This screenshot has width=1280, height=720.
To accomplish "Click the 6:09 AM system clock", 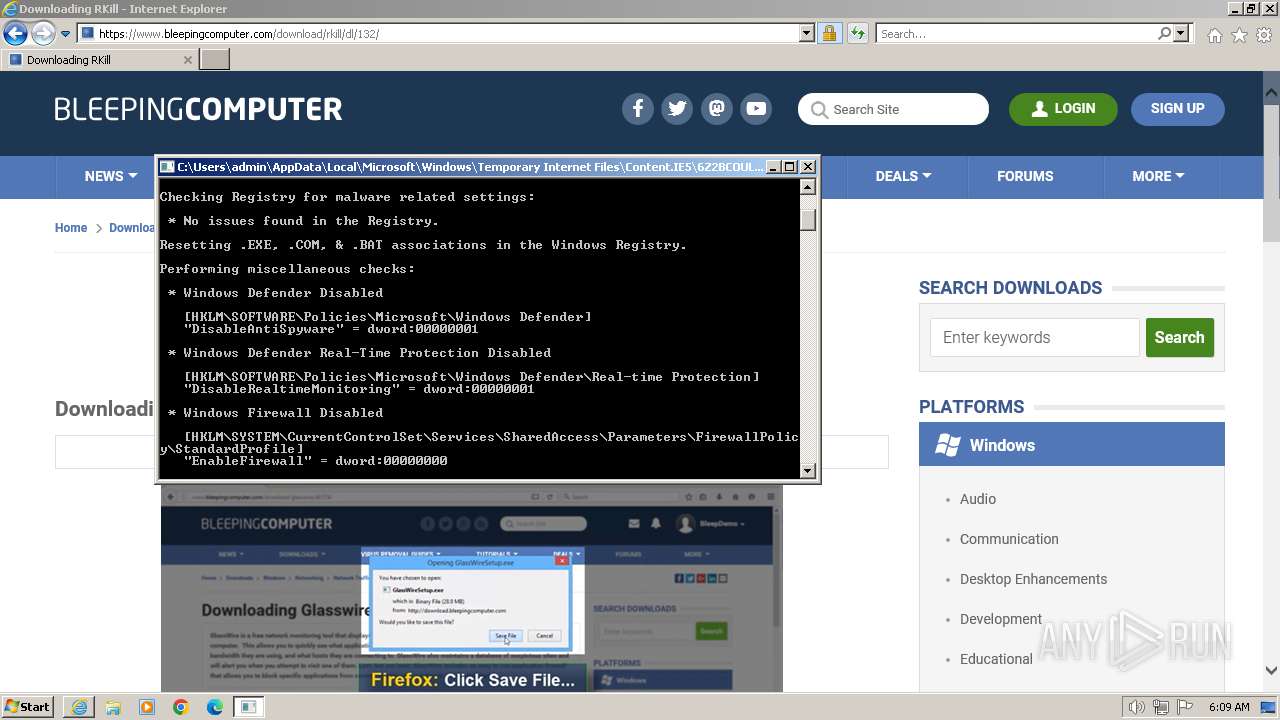I will pos(1228,707).
